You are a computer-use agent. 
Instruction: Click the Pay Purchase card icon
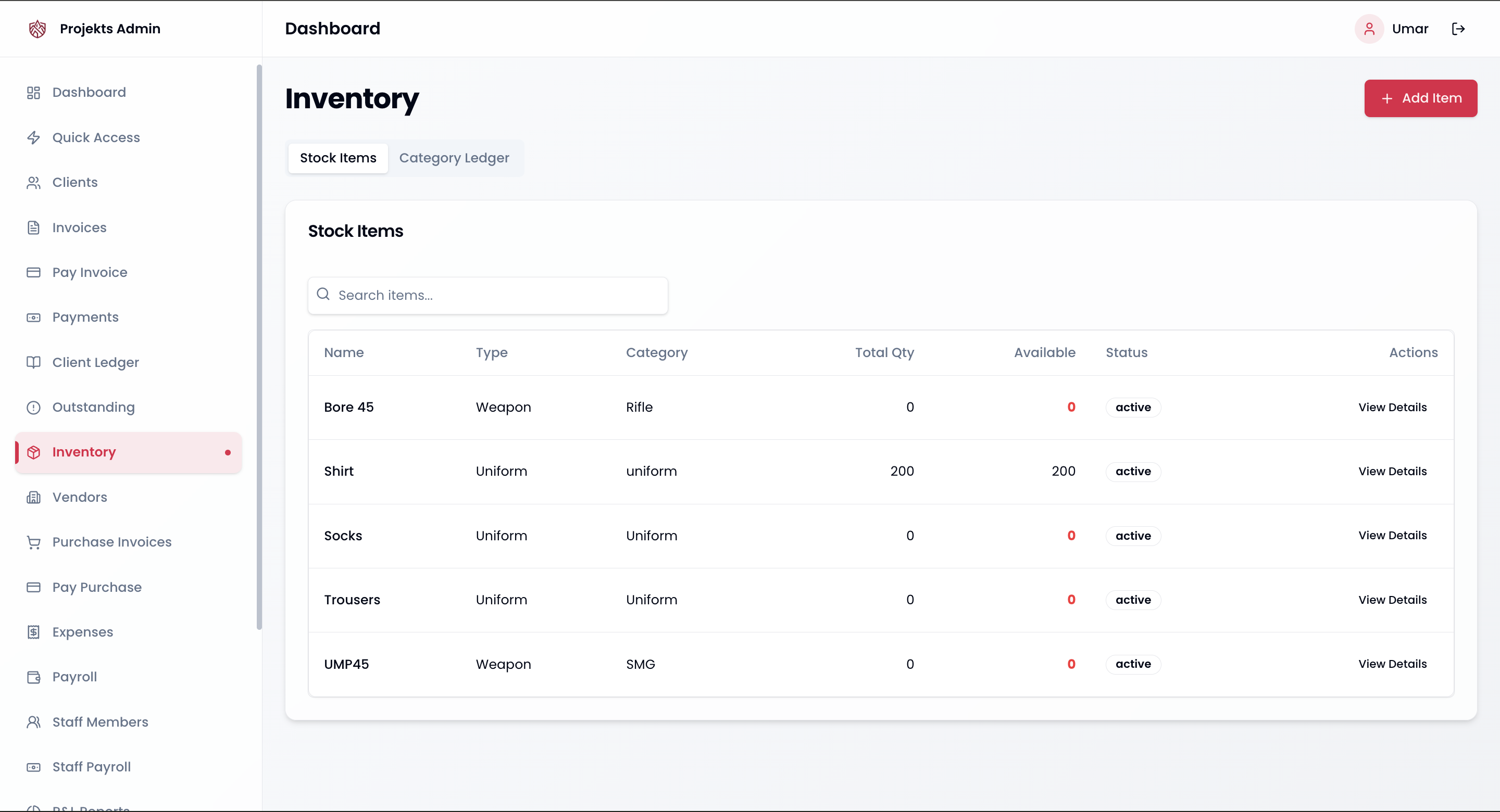click(x=33, y=587)
